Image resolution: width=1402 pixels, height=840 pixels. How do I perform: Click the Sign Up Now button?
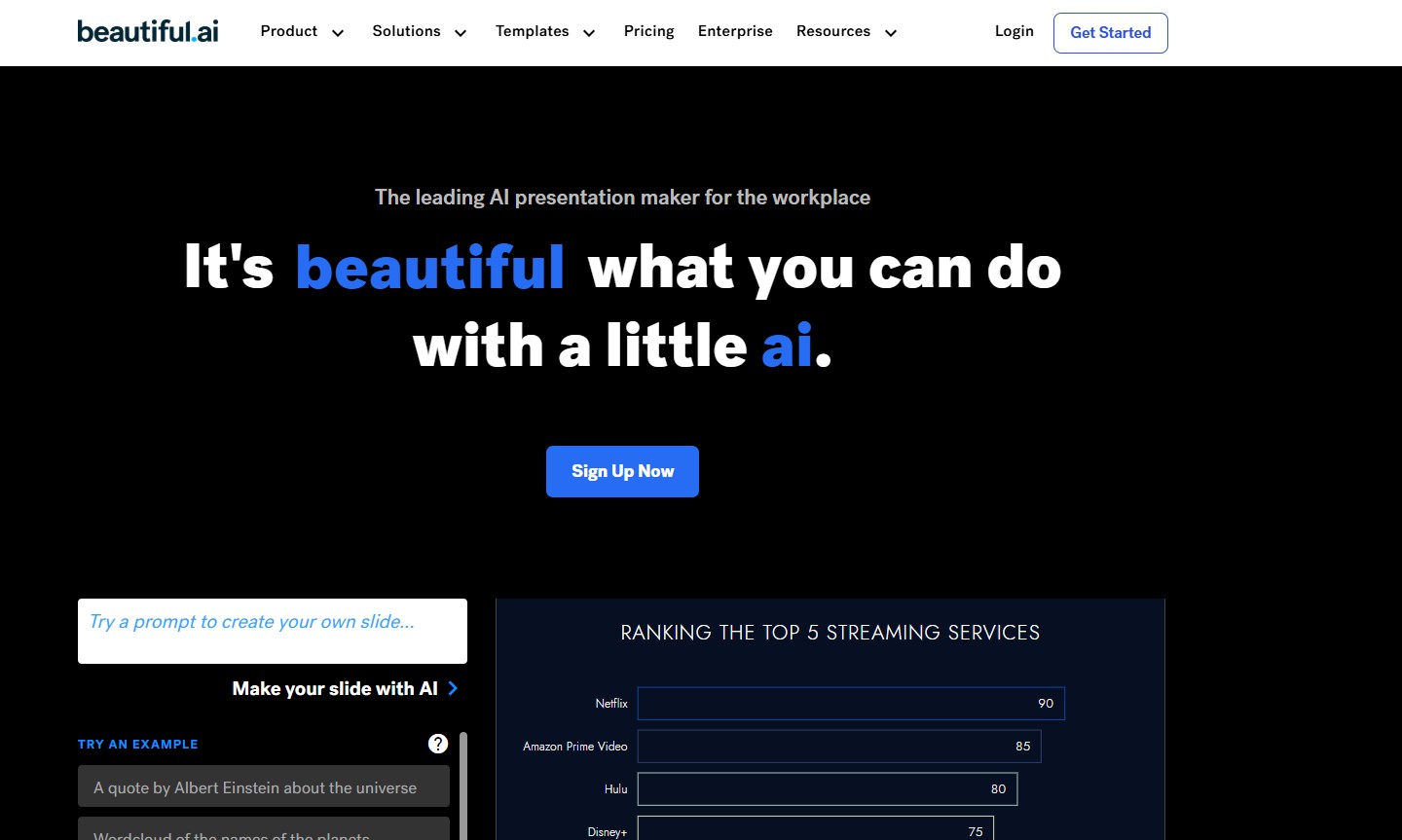(x=622, y=471)
